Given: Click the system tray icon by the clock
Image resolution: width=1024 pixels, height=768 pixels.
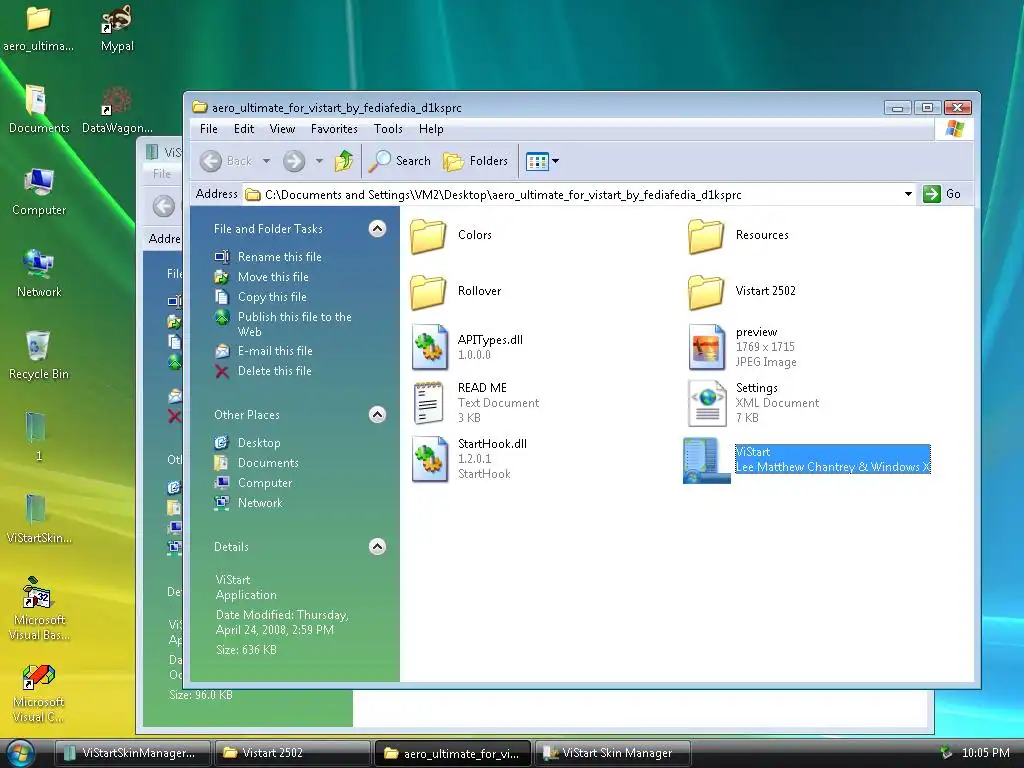Looking at the screenshot, I should pyautogui.click(x=945, y=753).
